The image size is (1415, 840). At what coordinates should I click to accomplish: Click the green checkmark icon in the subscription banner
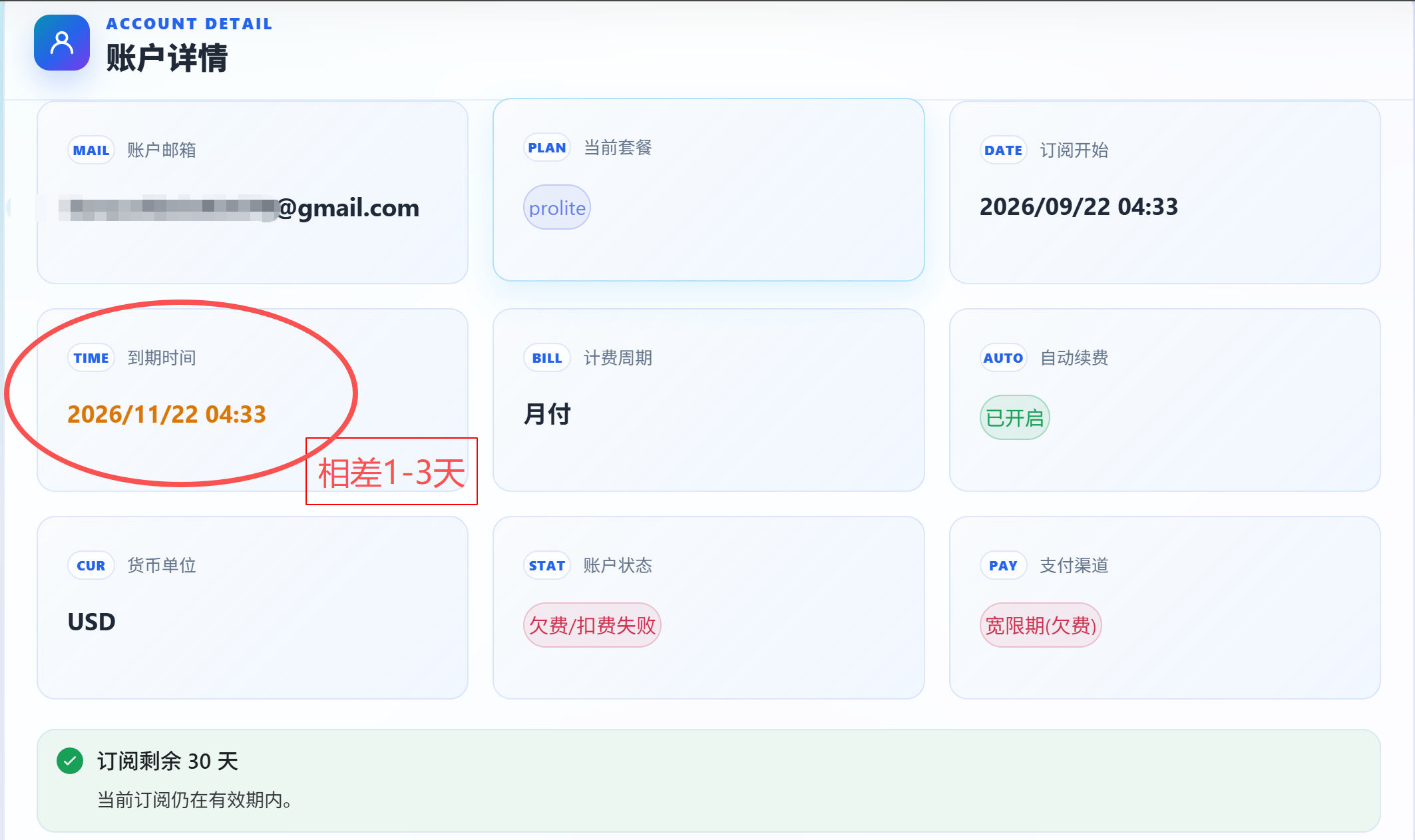[x=70, y=761]
